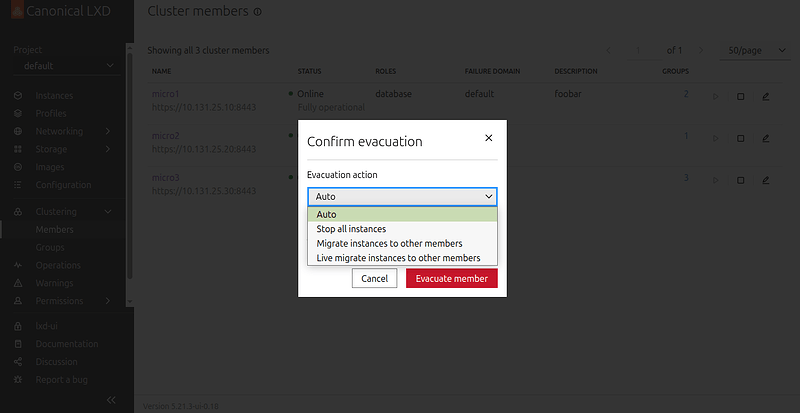Click the edit pencil icon for micro3

765,180
